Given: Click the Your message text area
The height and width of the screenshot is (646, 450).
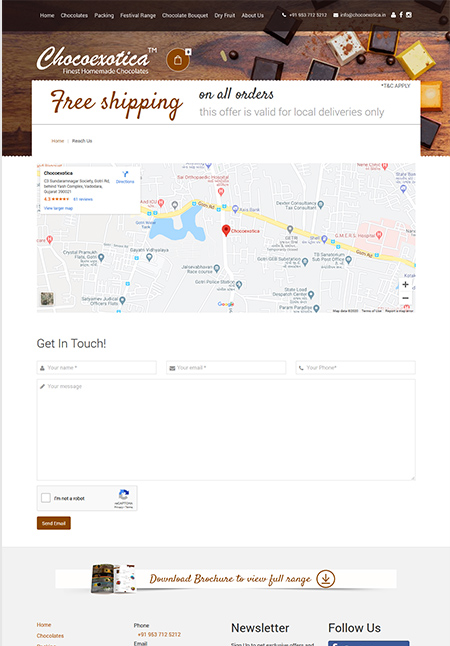Looking at the screenshot, I should click(226, 430).
